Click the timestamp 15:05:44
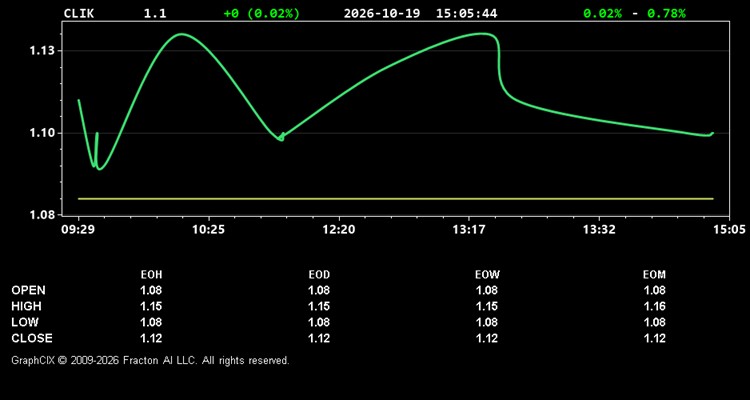Screen dimensions: 750x400 [x=466, y=13]
